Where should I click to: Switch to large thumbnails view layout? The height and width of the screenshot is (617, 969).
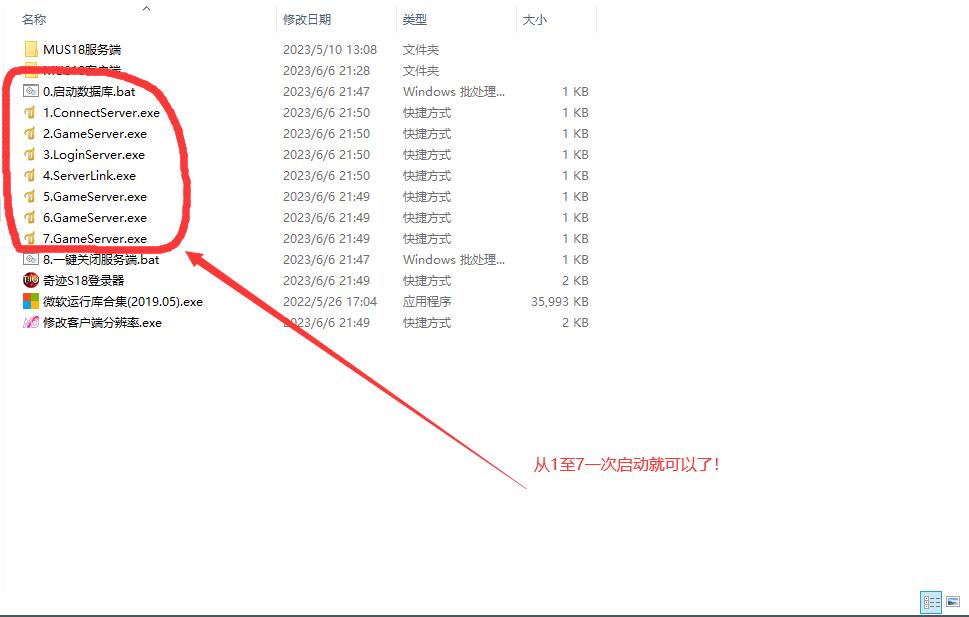click(x=953, y=602)
